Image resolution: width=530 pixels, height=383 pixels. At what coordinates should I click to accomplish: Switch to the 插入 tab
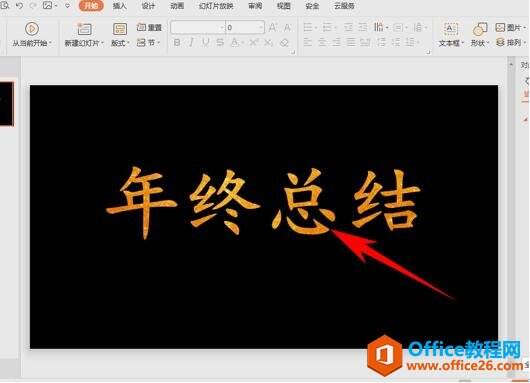click(x=120, y=6)
